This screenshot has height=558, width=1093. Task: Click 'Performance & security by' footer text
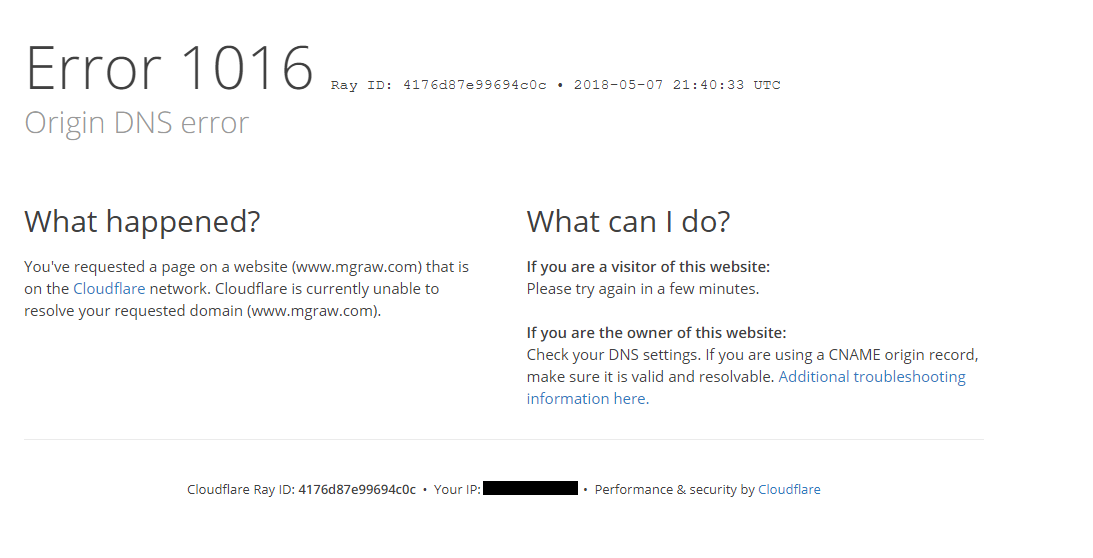point(675,490)
